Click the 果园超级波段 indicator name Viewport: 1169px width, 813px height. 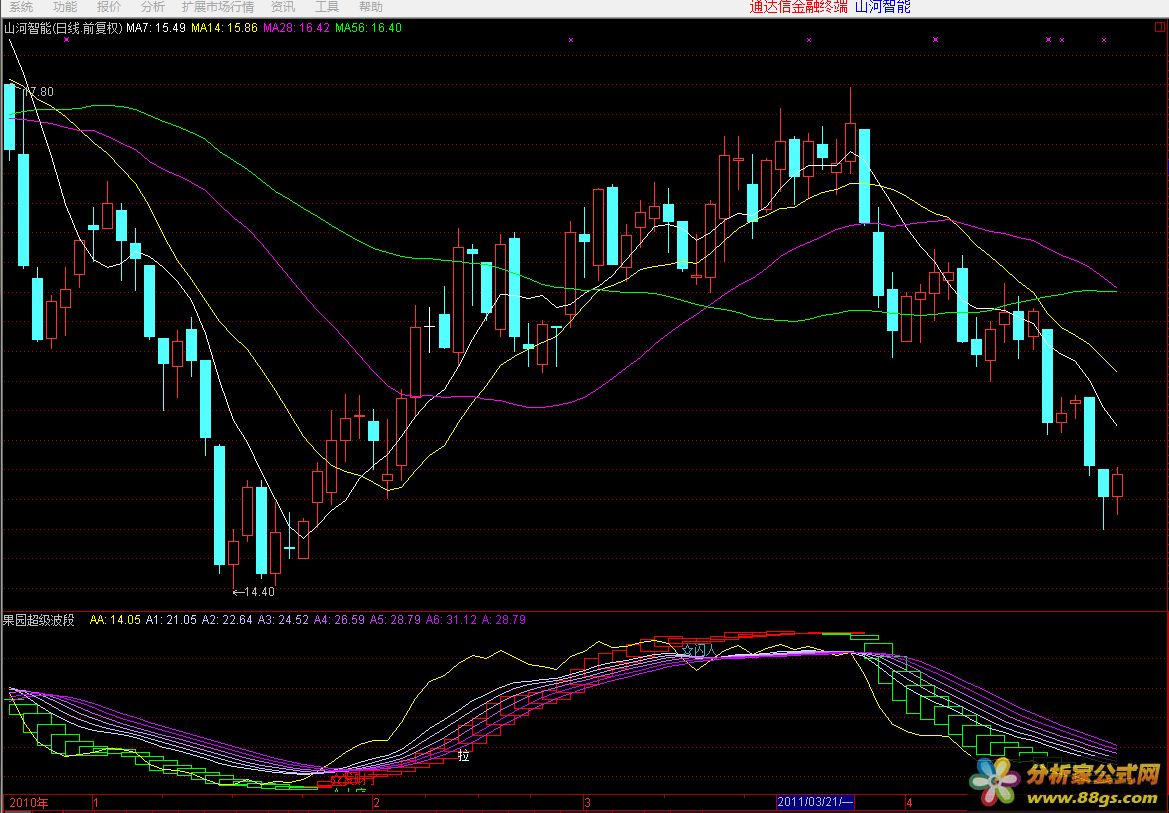coord(39,620)
